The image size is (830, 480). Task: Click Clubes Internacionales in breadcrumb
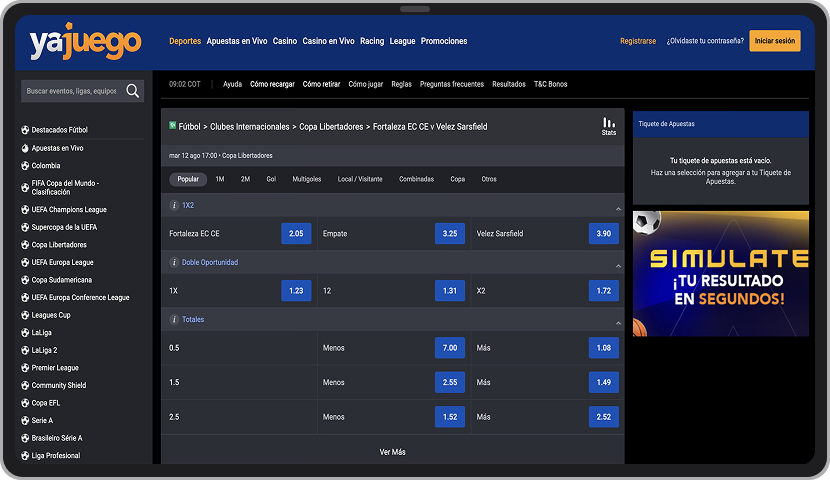click(x=250, y=126)
